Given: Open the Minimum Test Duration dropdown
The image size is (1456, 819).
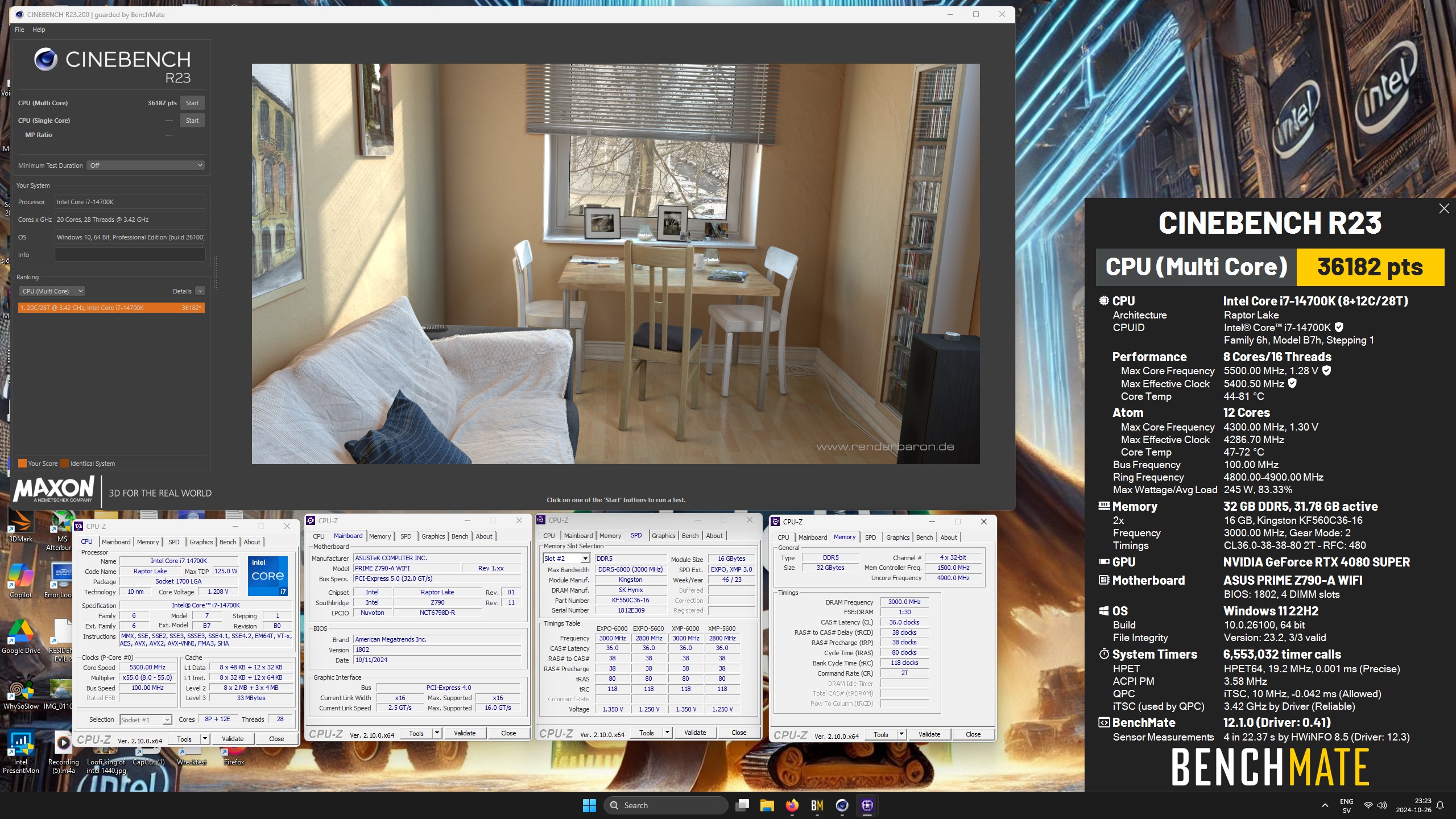Looking at the screenshot, I should click(146, 166).
